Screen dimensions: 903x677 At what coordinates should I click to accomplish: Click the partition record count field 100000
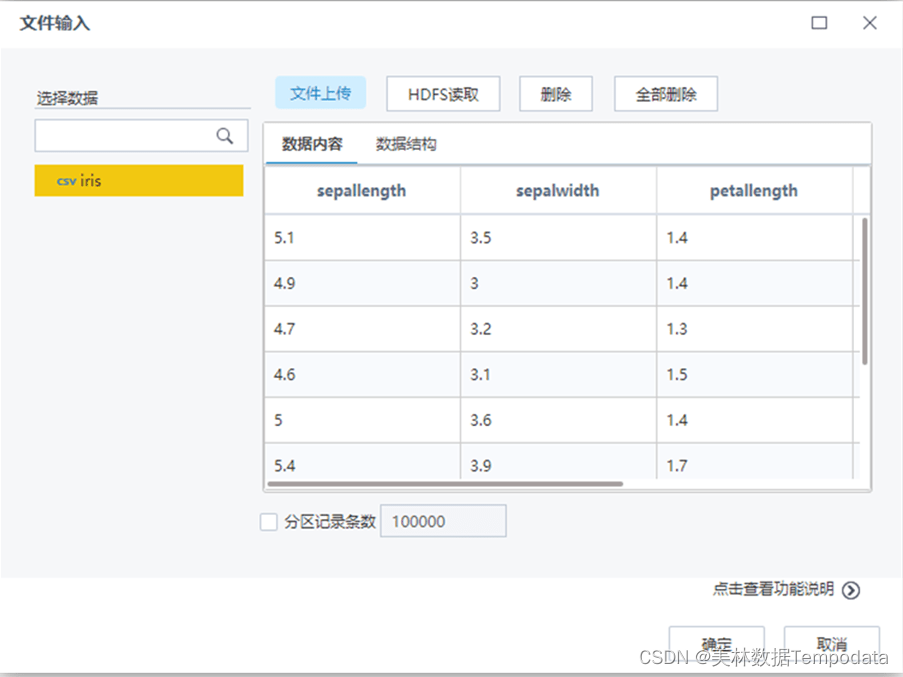pyautogui.click(x=443, y=521)
